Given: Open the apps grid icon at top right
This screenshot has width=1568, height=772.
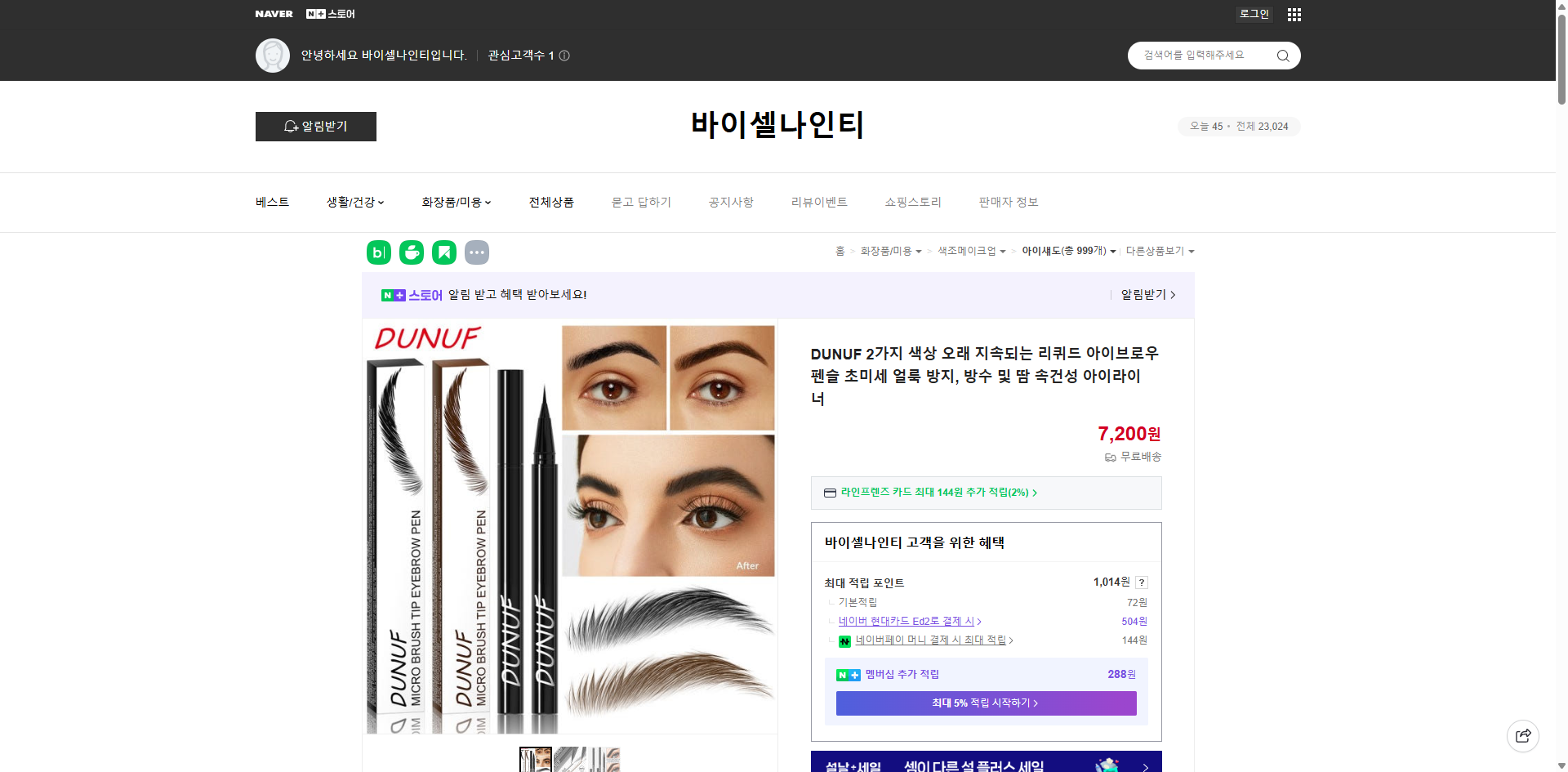Looking at the screenshot, I should click(x=1294, y=14).
